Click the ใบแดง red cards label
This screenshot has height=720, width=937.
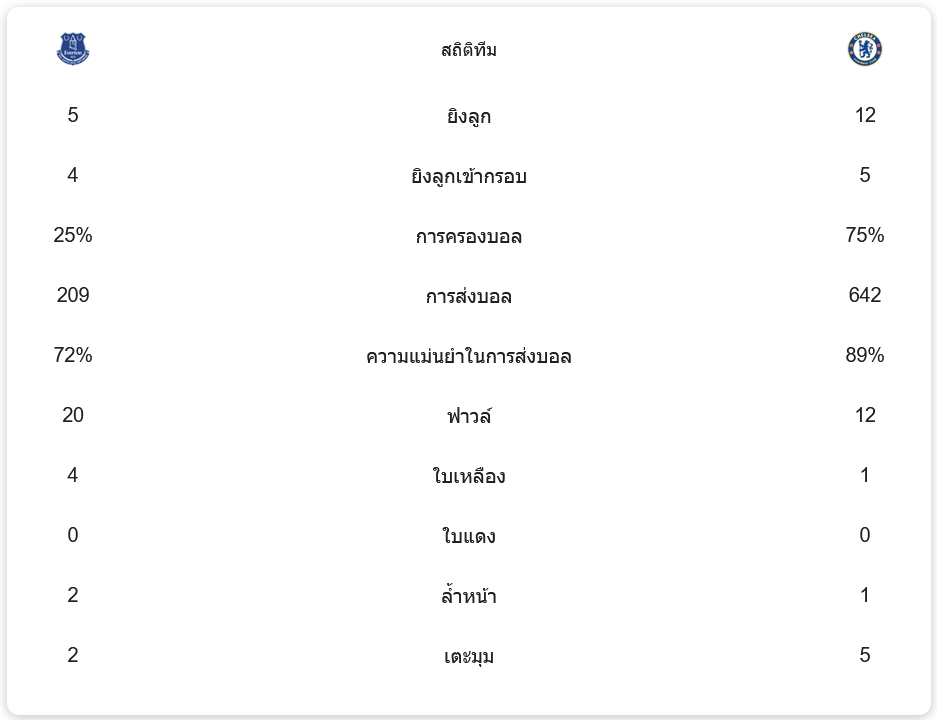point(469,536)
